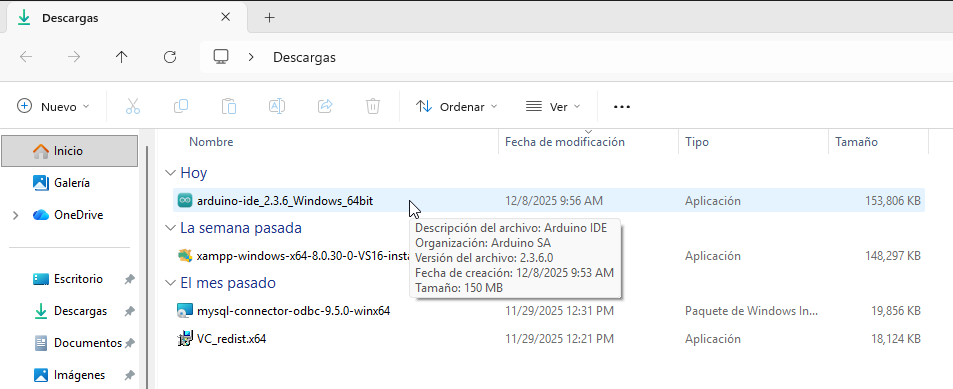Image resolution: width=953 pixels, height=389 pixels.
Task: Open Descargas in quick access sidebar
Action: [80, 311]
